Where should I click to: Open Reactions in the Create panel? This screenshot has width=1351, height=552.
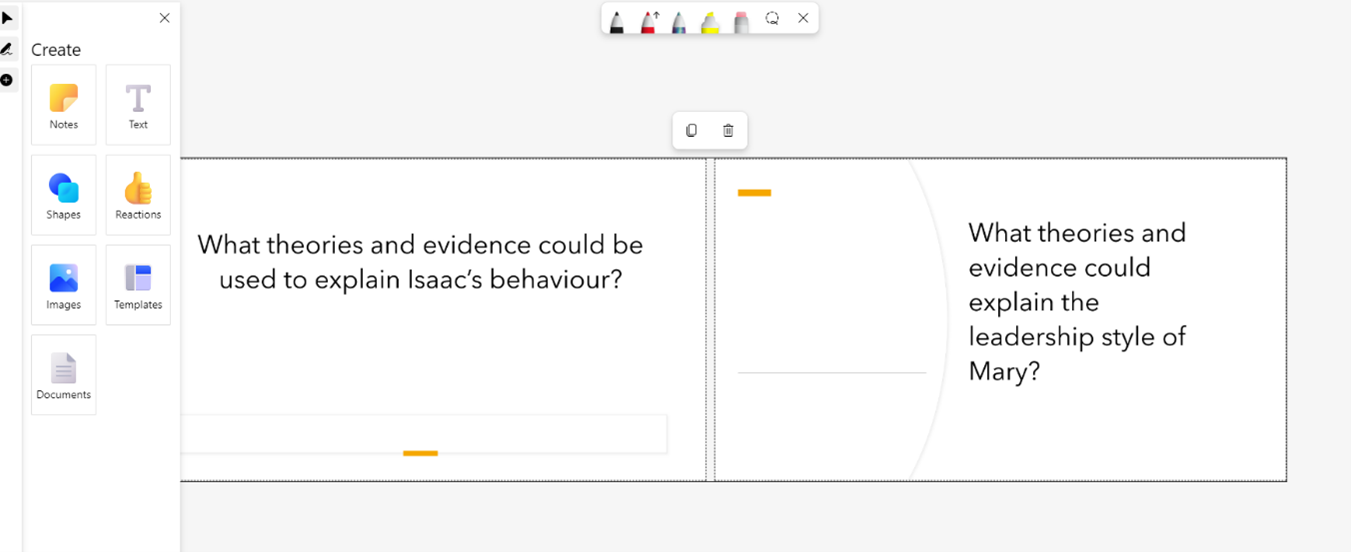(x=138, y=195)
